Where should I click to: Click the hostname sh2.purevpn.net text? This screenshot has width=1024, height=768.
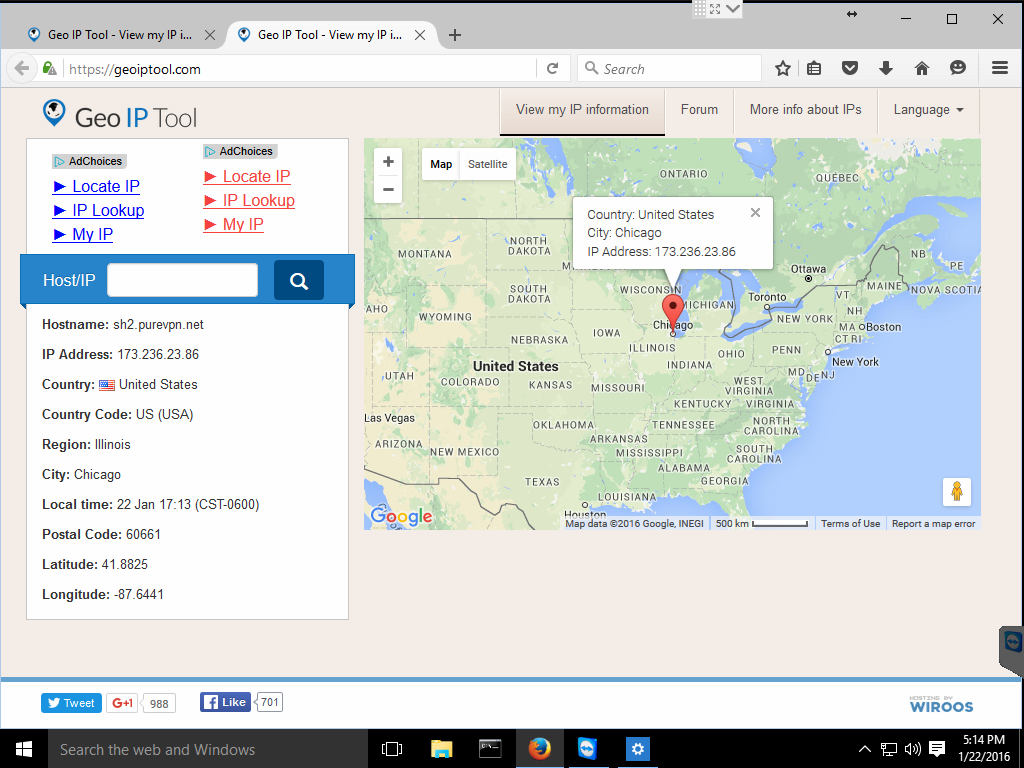158,325
